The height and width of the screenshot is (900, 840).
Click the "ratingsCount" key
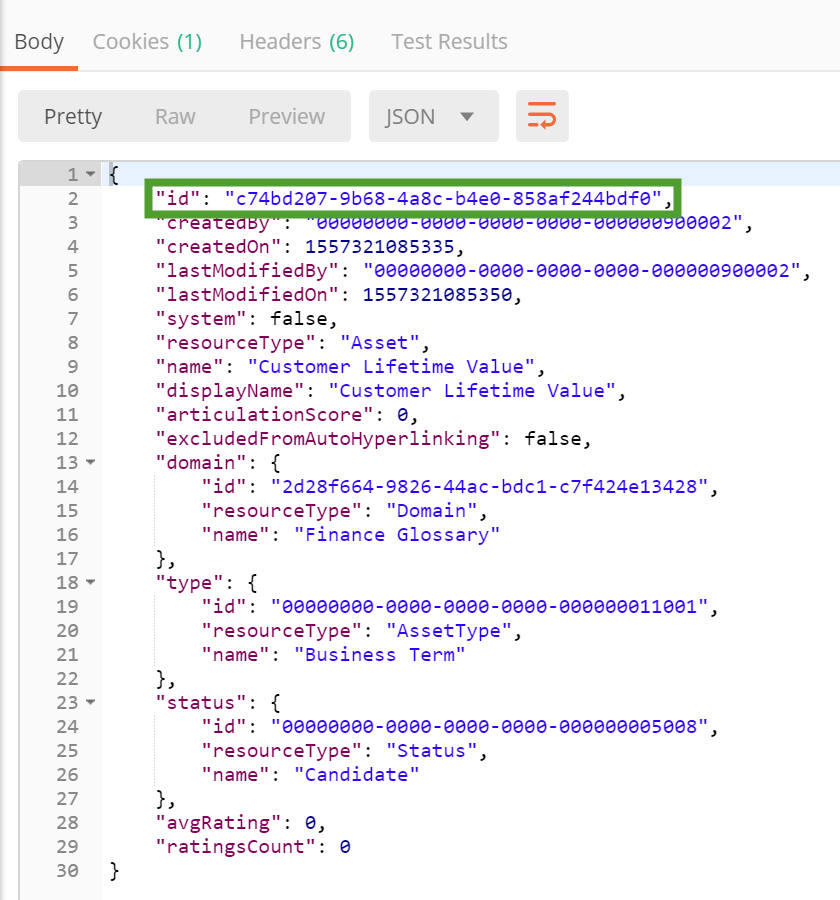[235, 847]
